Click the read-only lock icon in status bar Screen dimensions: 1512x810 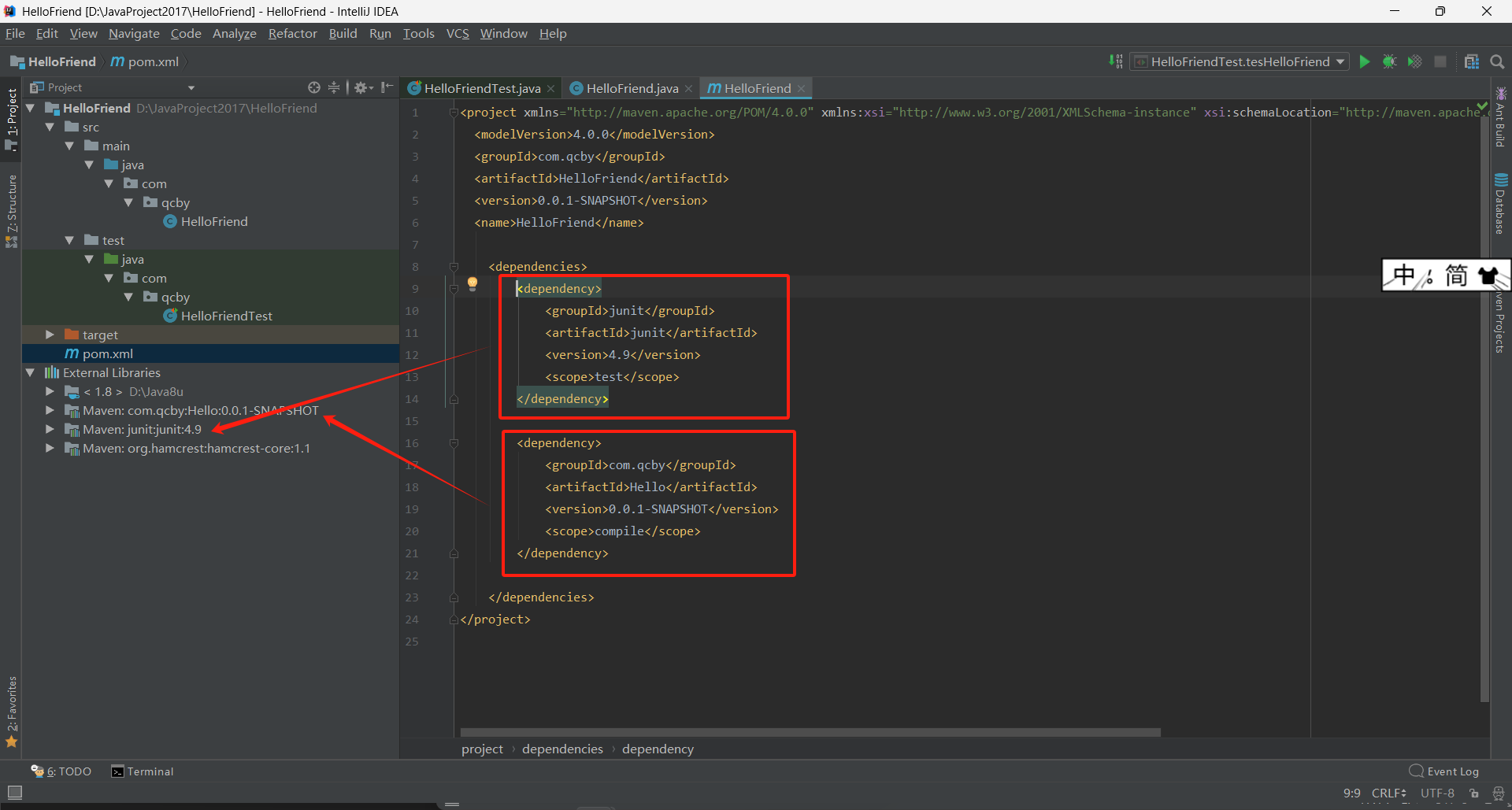(x=1474, y=793)
